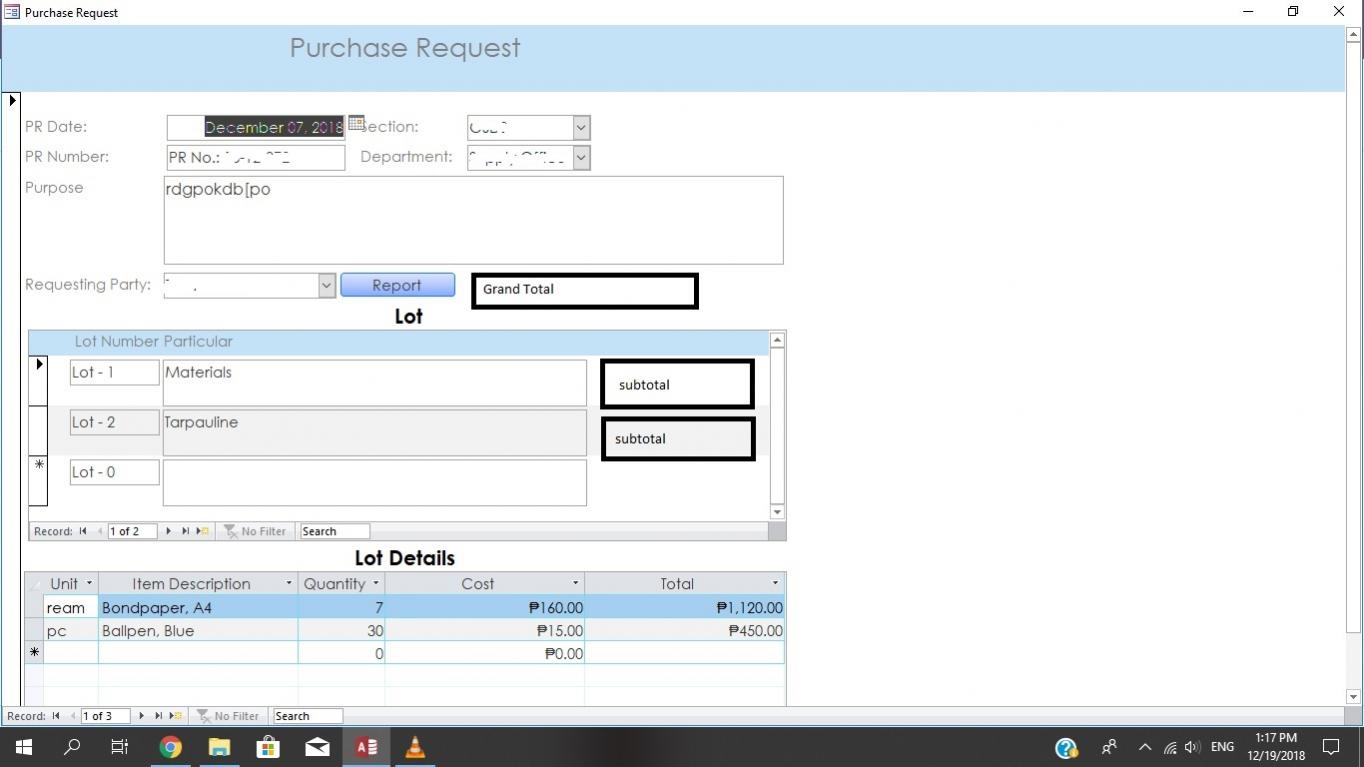Click the Search box in the '1 of 3' navigator
This screenshot has height=767, width=1364.
tap(308, 716)
